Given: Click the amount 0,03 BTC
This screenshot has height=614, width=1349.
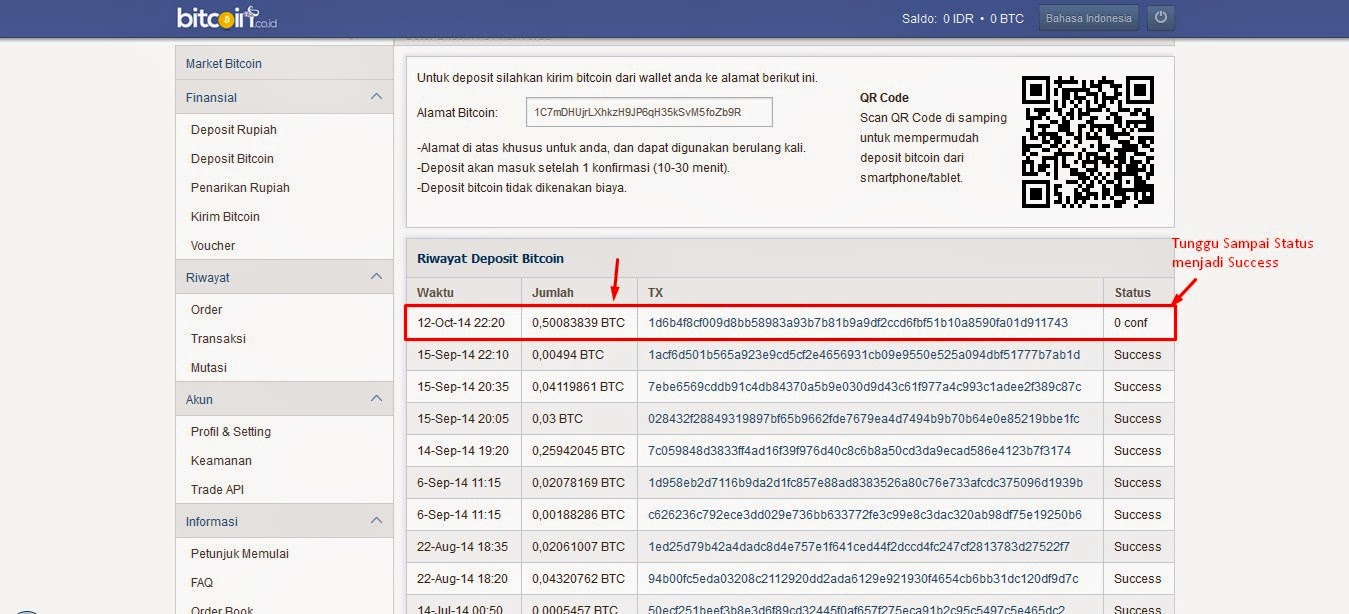Looking at the screenshot, I should click(x=557, y=419).
